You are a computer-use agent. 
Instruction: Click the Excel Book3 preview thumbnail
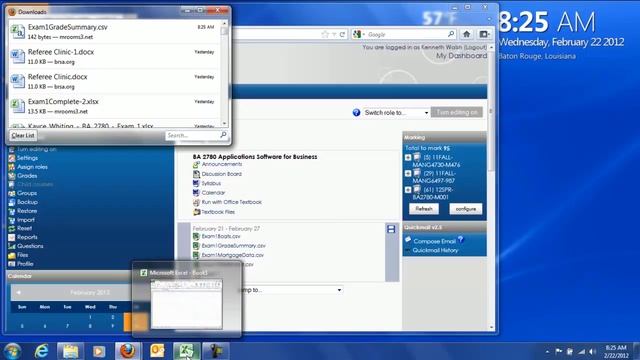(187, 304)
